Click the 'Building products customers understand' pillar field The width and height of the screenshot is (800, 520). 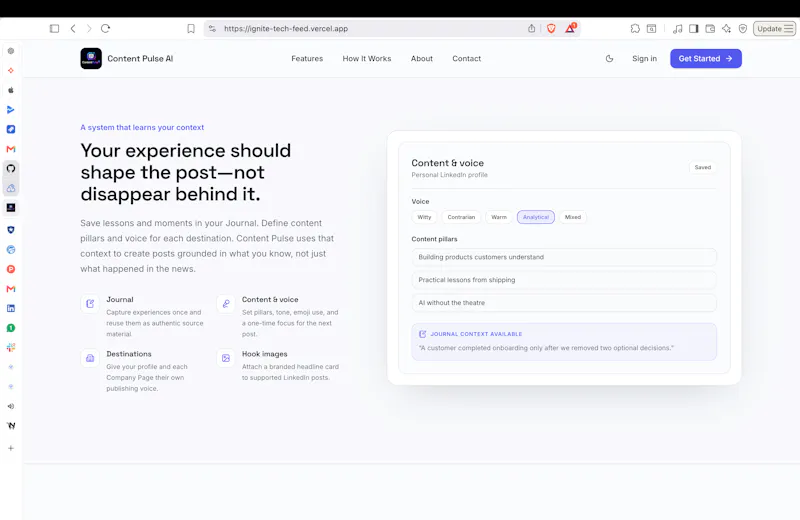point(564,257)
